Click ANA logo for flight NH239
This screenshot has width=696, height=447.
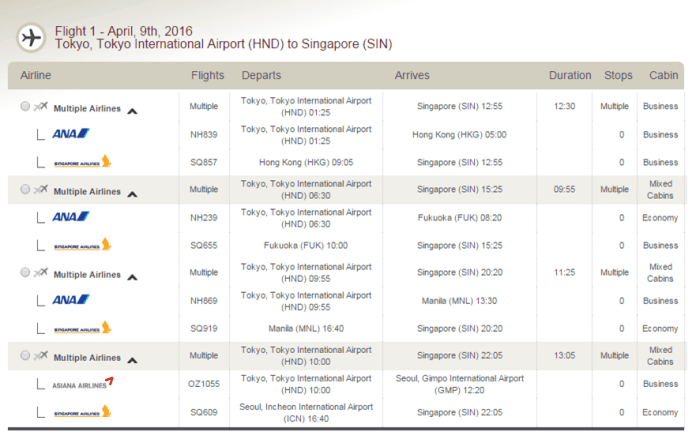pyautogui.click(x=71, y=217)
